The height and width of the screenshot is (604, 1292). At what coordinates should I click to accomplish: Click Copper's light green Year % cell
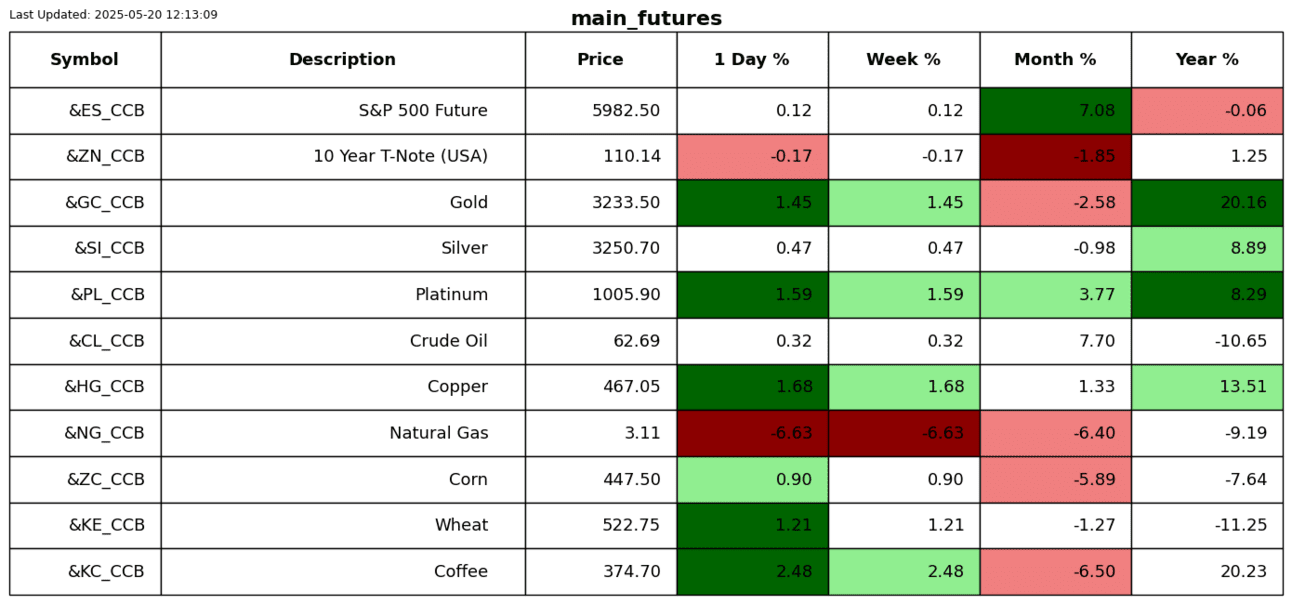pyautogui.click(x=1207, y=387)
